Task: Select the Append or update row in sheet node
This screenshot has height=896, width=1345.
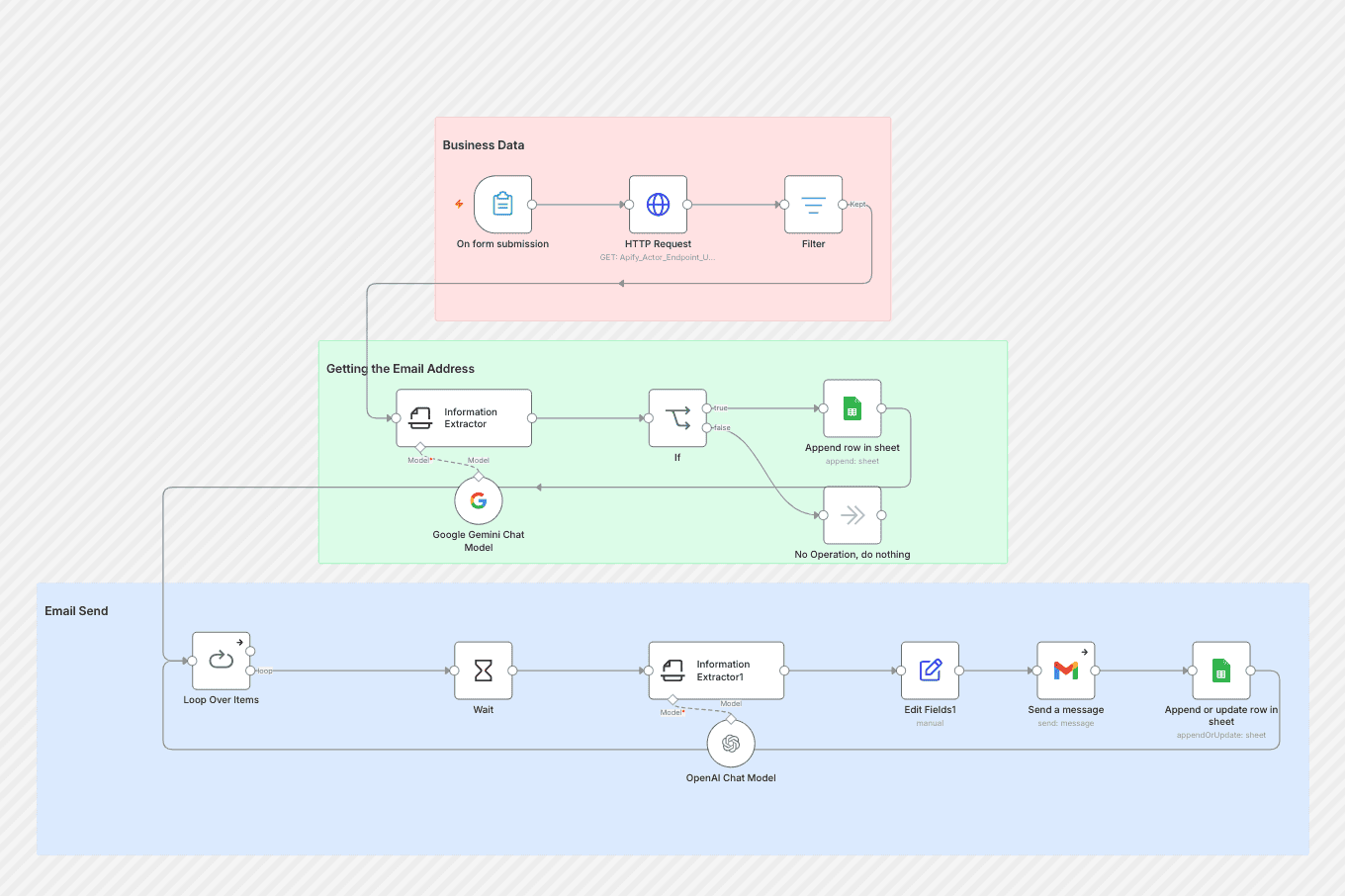Action: pyautogui.click(x=1221, y=671)
